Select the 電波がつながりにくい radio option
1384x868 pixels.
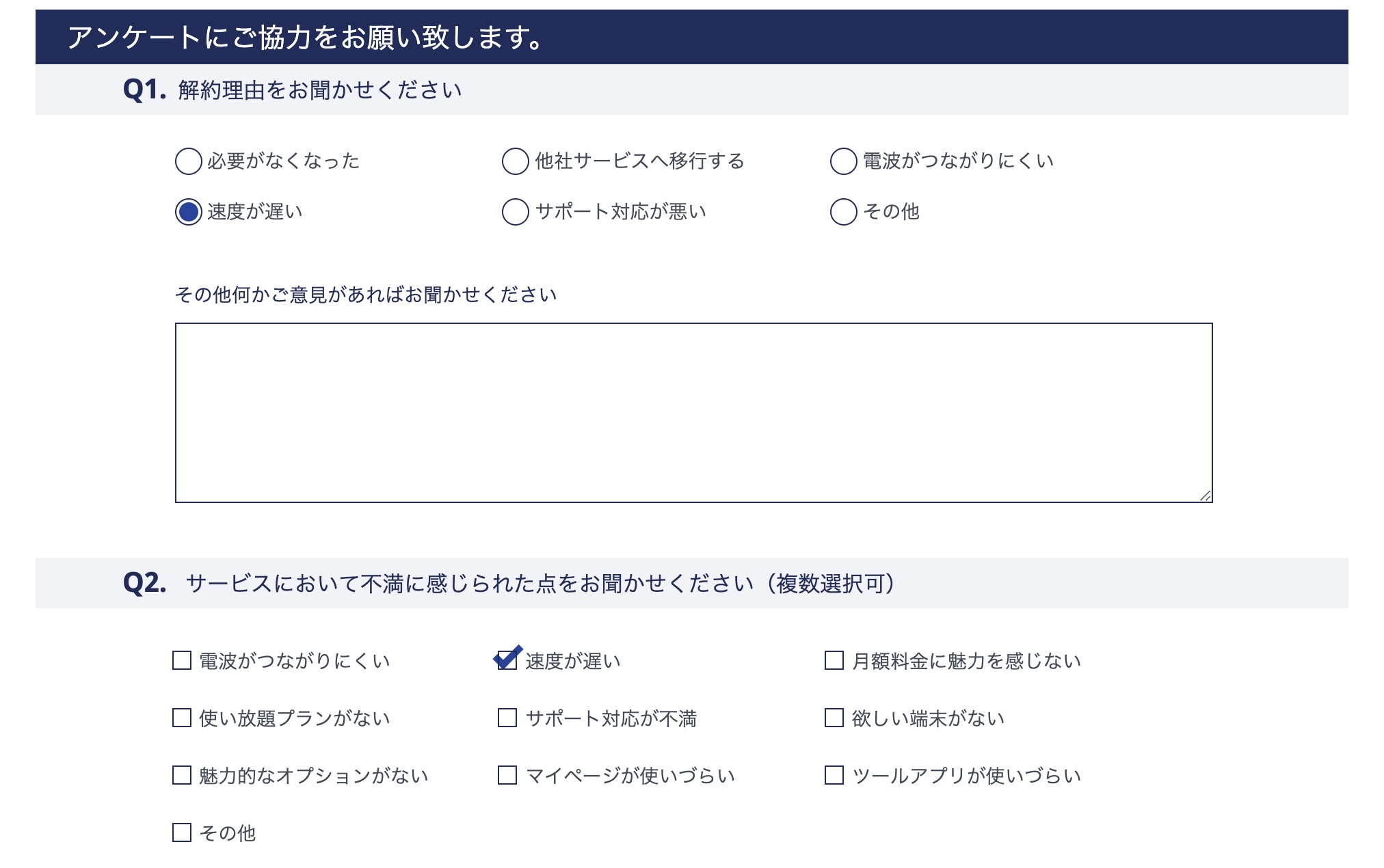[843, 161]
